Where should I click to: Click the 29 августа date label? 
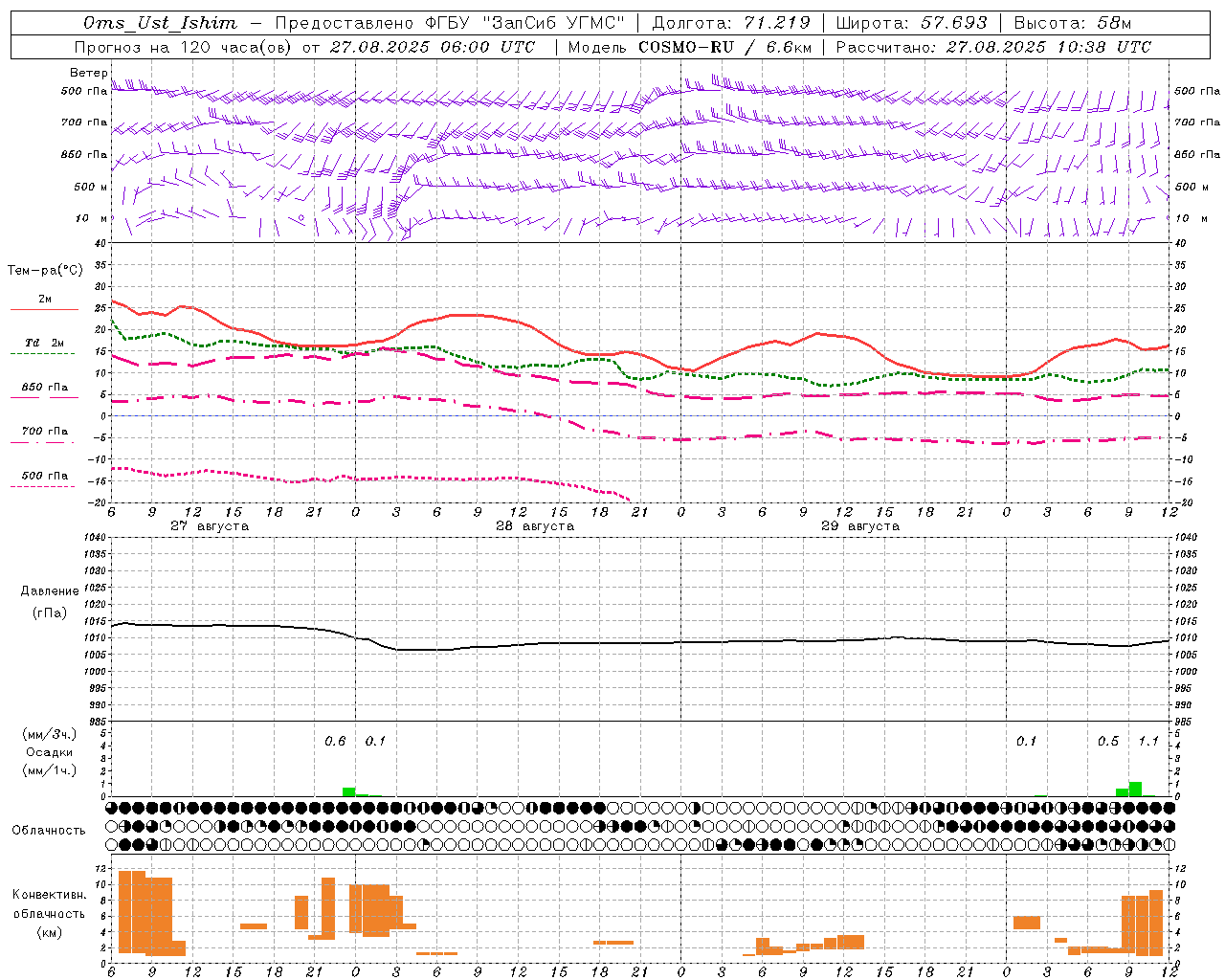point(860,526)
